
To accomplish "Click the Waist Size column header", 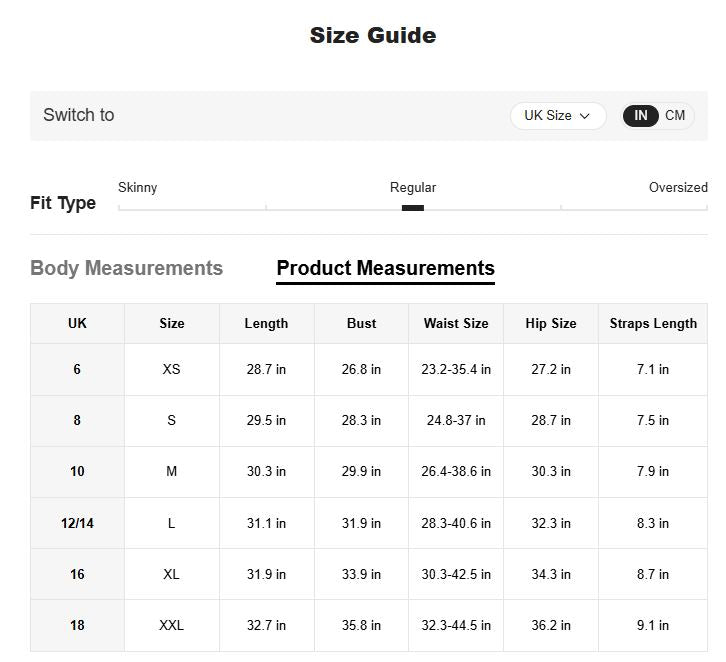I will coord(456,323).
